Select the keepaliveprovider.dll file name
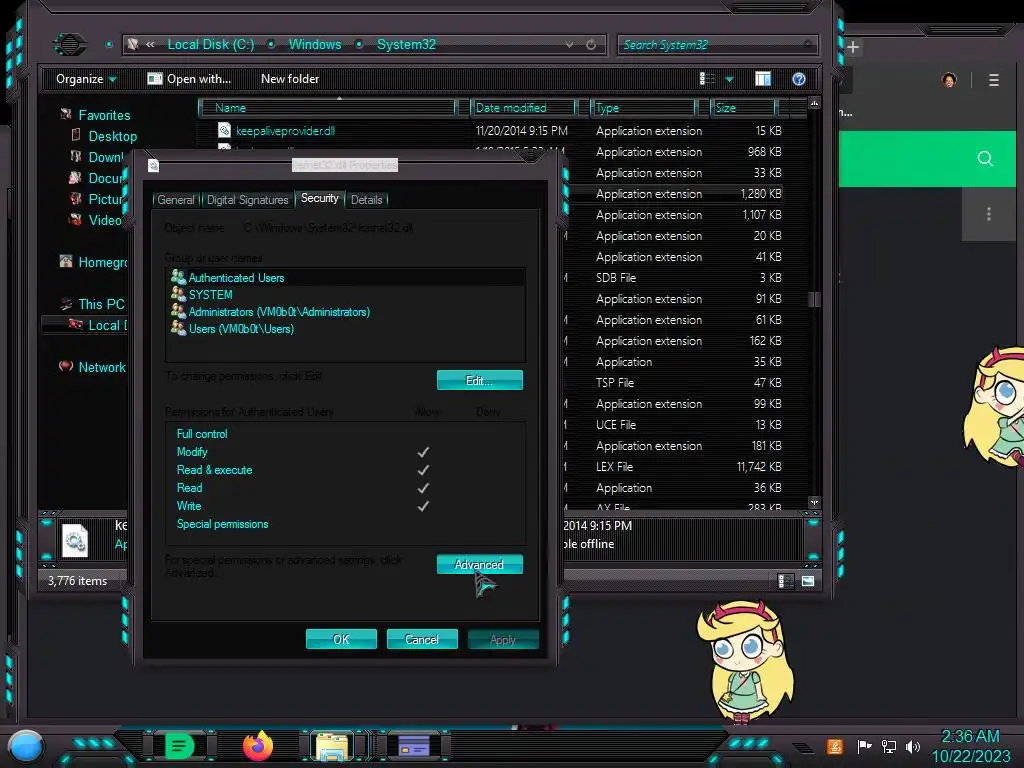Image resolution: width=1024 pixels, height=768 pixels. coord(285,131)
